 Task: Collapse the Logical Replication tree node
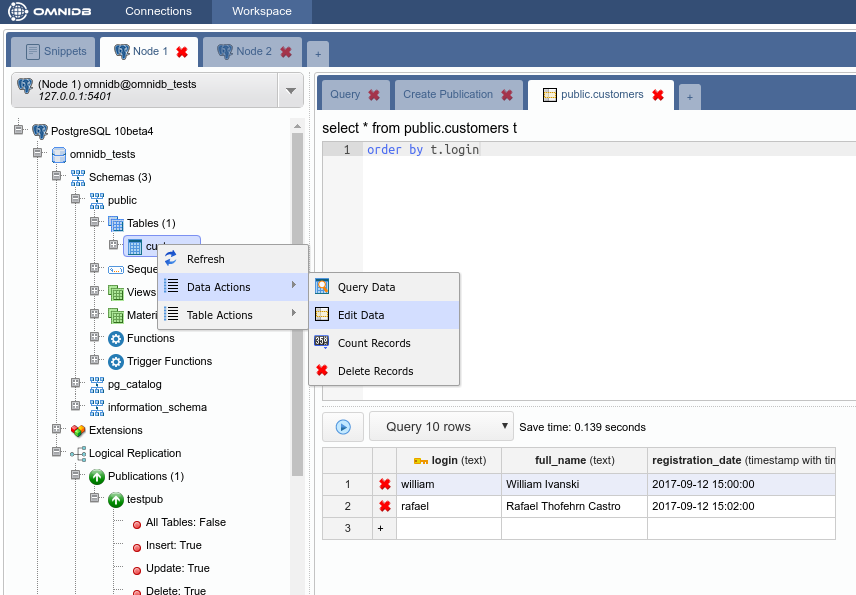[57, 453]
